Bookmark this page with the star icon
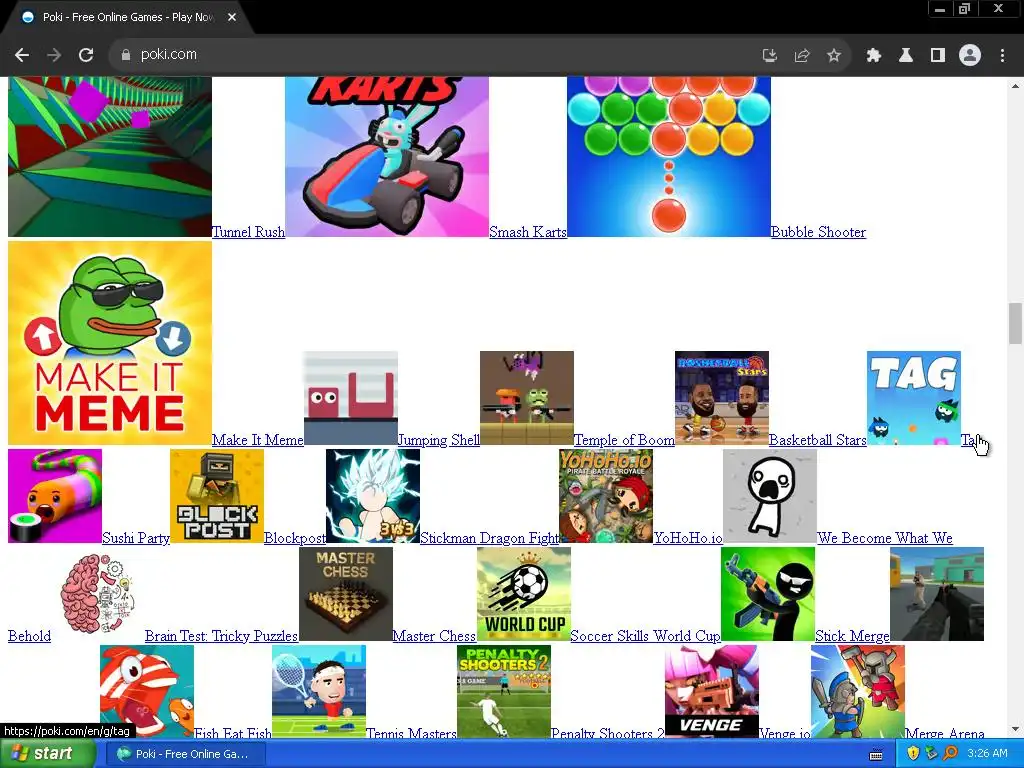 [834, 56]
